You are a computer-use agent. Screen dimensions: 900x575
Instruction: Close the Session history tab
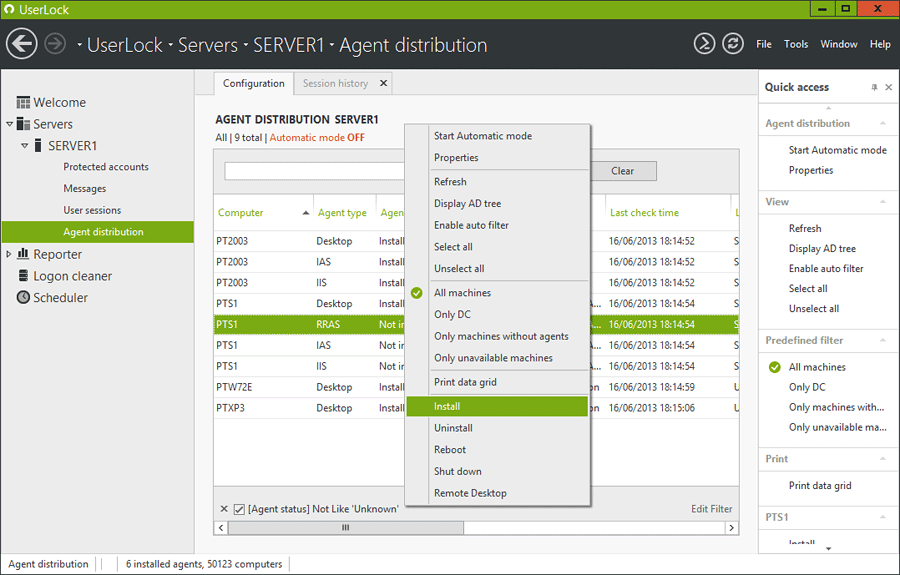(x=383, y=83)
